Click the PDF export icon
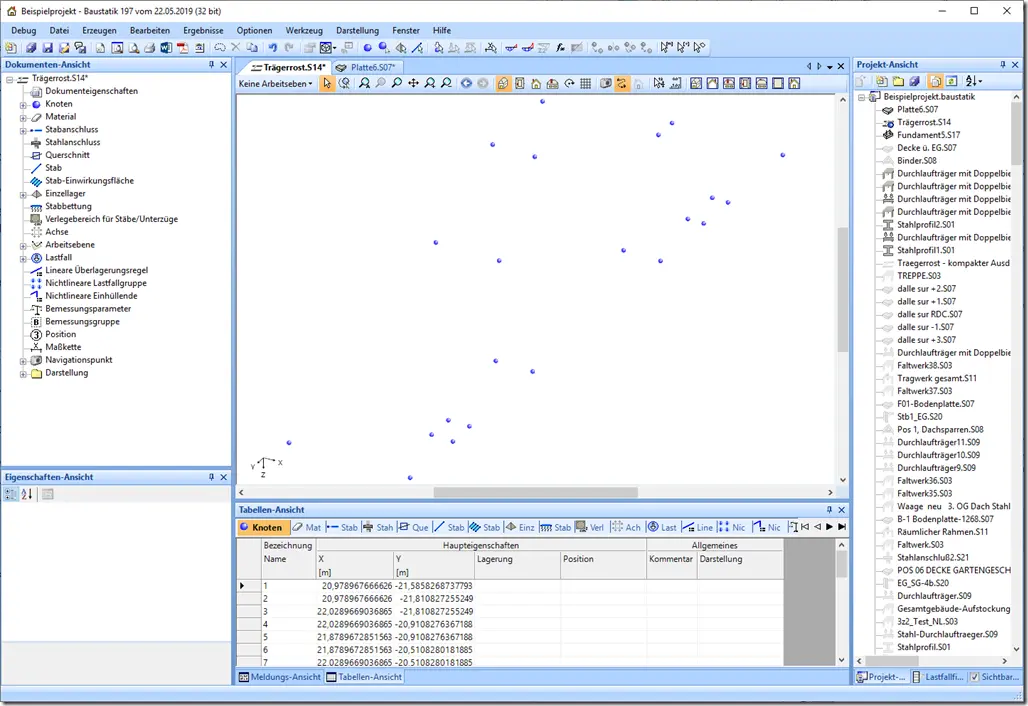 pyautogui.click(x=182, y=48)
